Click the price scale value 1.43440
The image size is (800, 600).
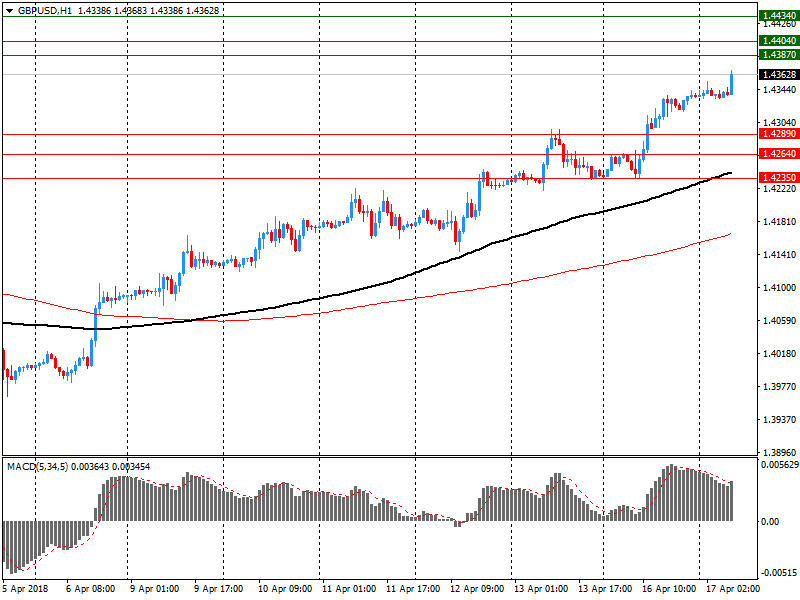[779, 90]
